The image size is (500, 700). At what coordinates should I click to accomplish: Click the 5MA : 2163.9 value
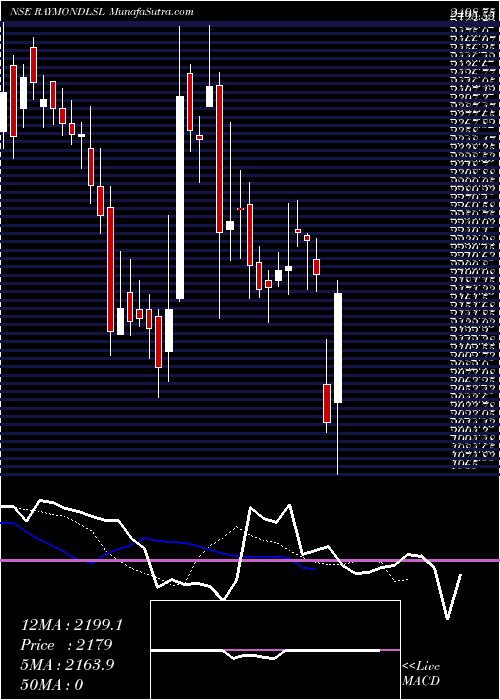(x=67, y=664)
